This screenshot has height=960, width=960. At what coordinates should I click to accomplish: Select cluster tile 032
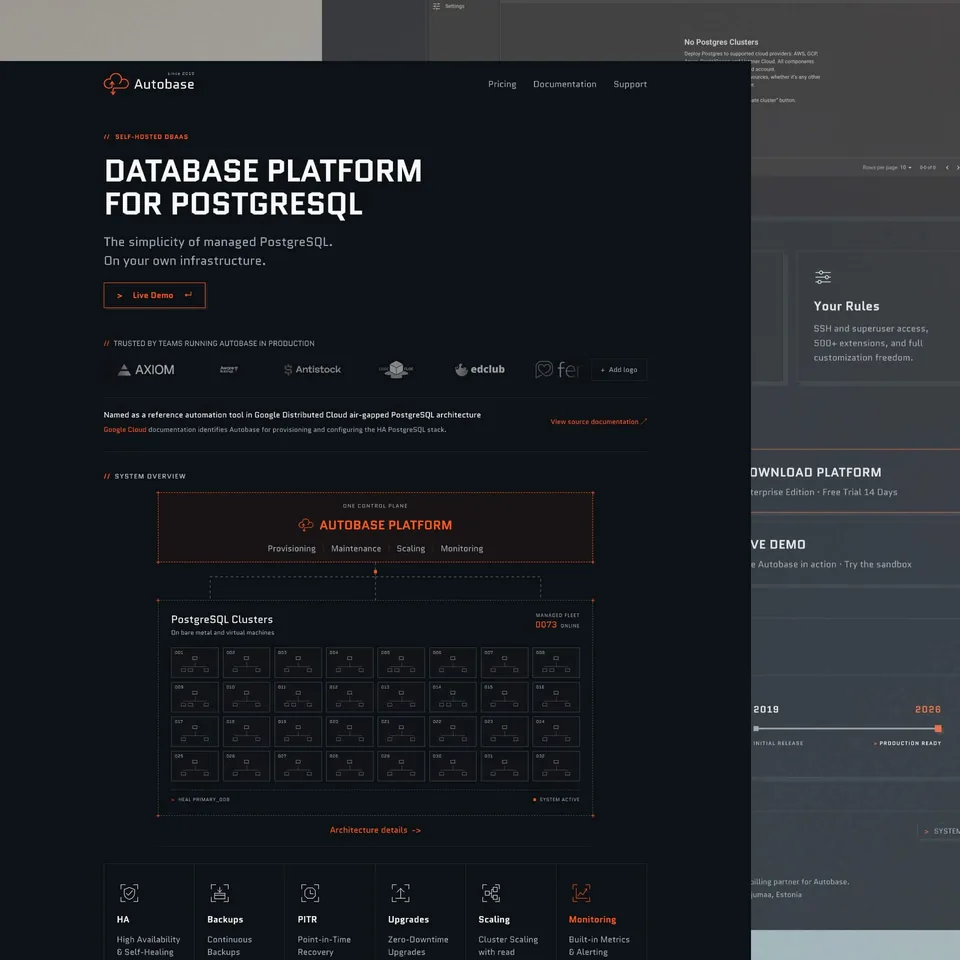556,766
